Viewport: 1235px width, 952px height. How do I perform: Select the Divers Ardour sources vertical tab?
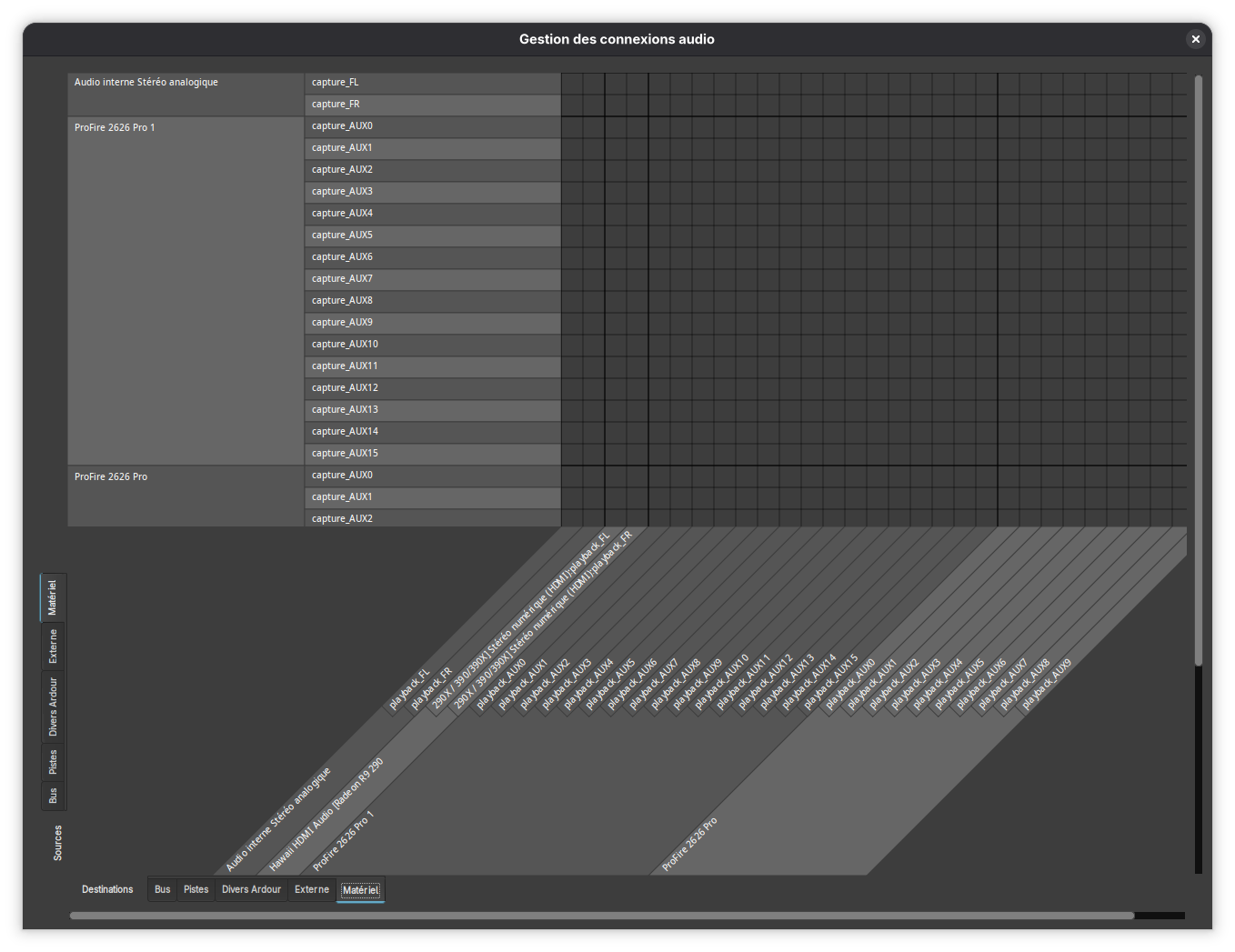tap(53, 706)
